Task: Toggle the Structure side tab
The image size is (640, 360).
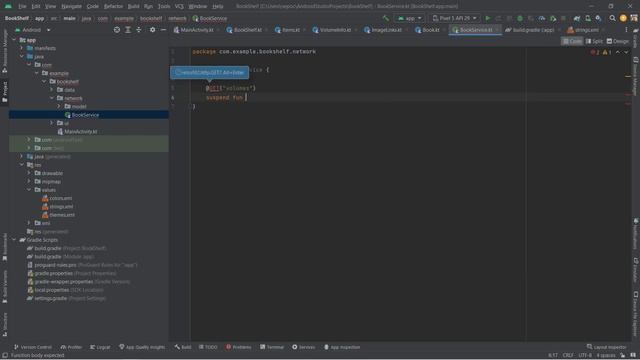Action: pyautogui.click(x=4, y=324)
